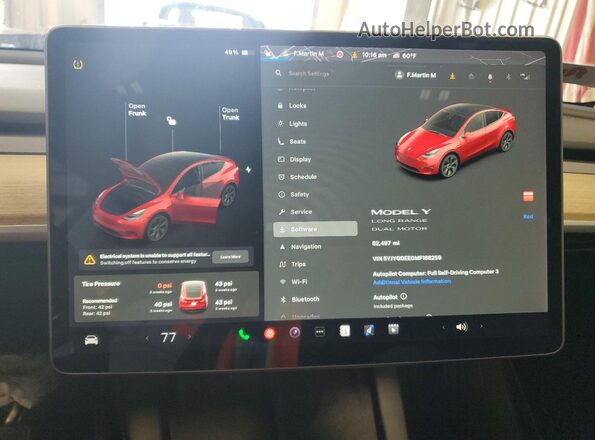The image size is (595, 440).
Task: Tap Open Trunk label
Action: (x=231, y=114)
